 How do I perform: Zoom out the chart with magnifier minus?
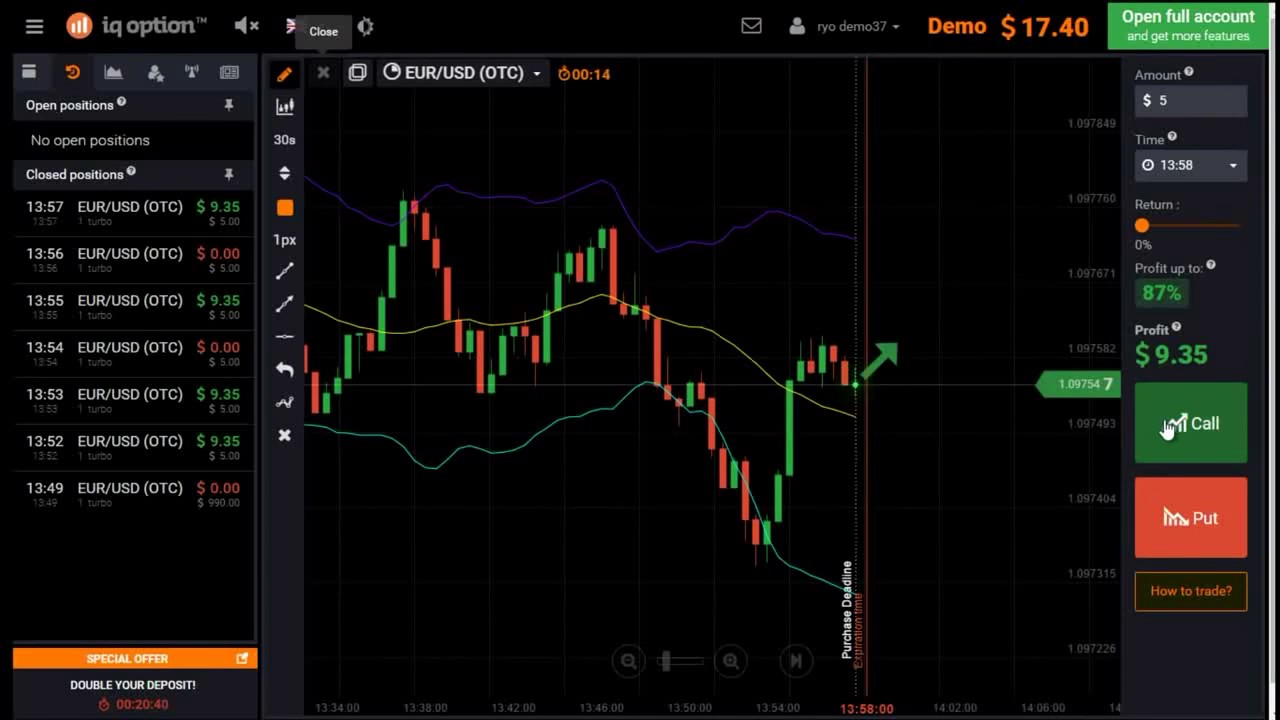[628, 661]
